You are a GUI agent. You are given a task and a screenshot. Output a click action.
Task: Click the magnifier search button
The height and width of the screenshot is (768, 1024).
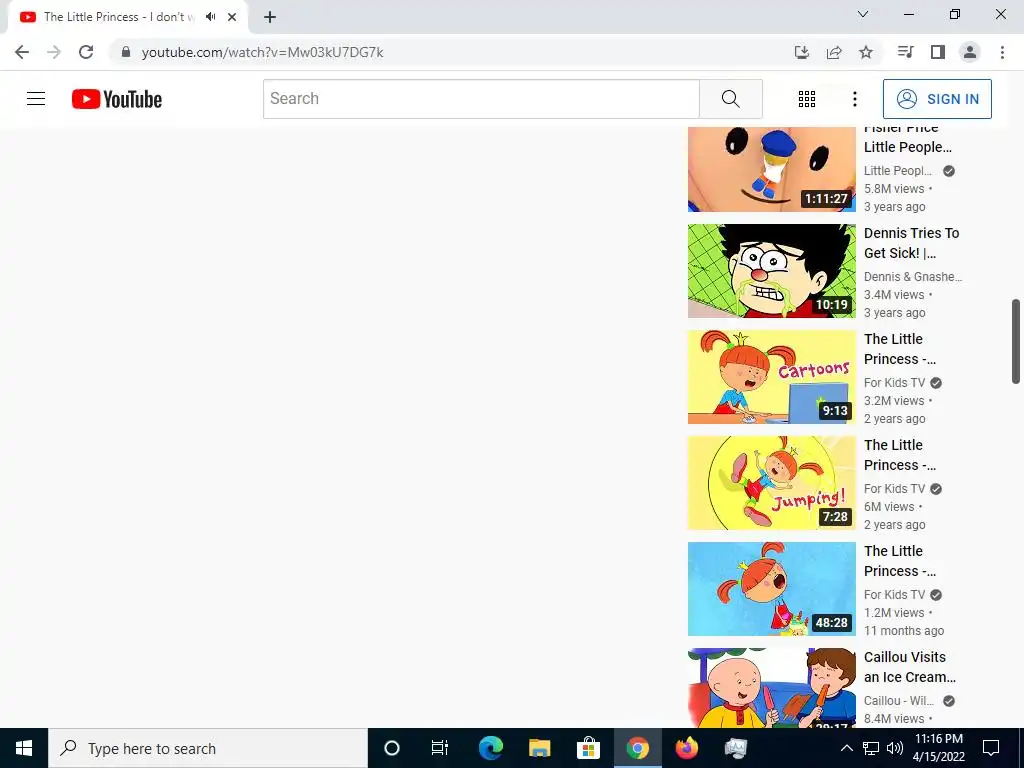click(x=731, y=99)
